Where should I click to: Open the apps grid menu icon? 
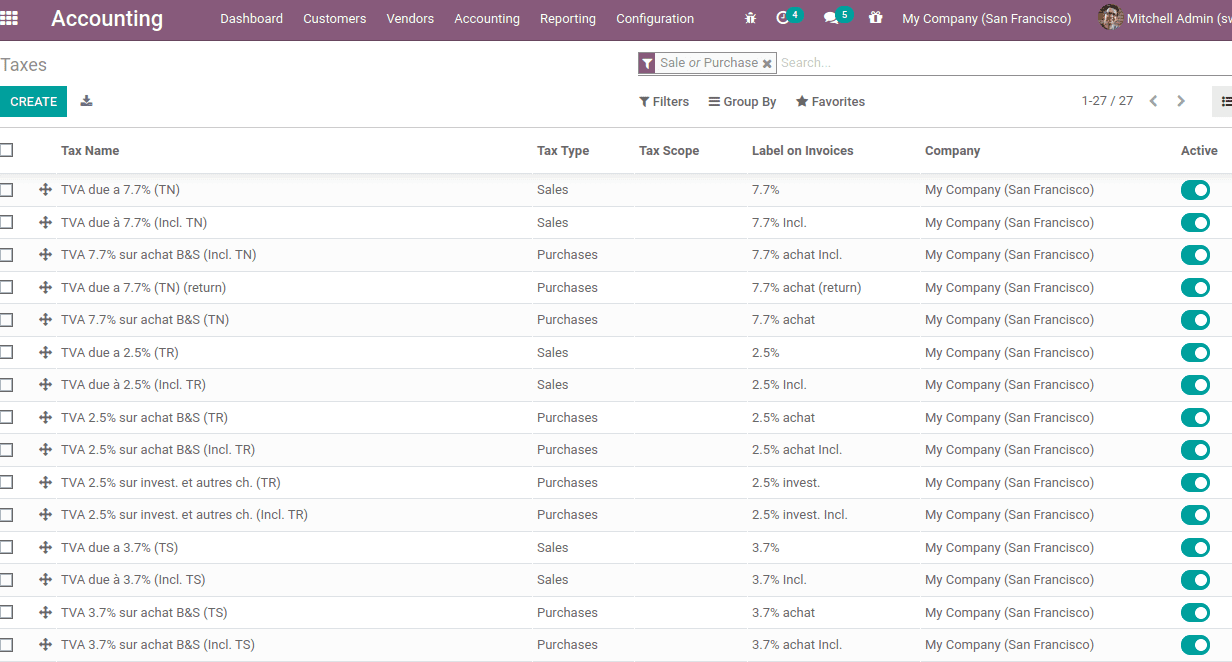pos(9,18)
